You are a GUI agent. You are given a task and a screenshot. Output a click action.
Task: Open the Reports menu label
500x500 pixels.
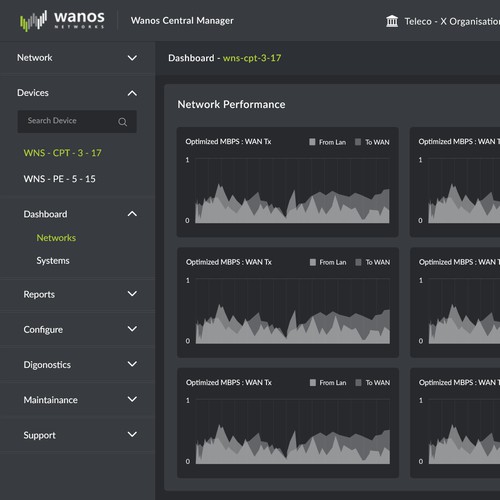(x=39, y=294)
